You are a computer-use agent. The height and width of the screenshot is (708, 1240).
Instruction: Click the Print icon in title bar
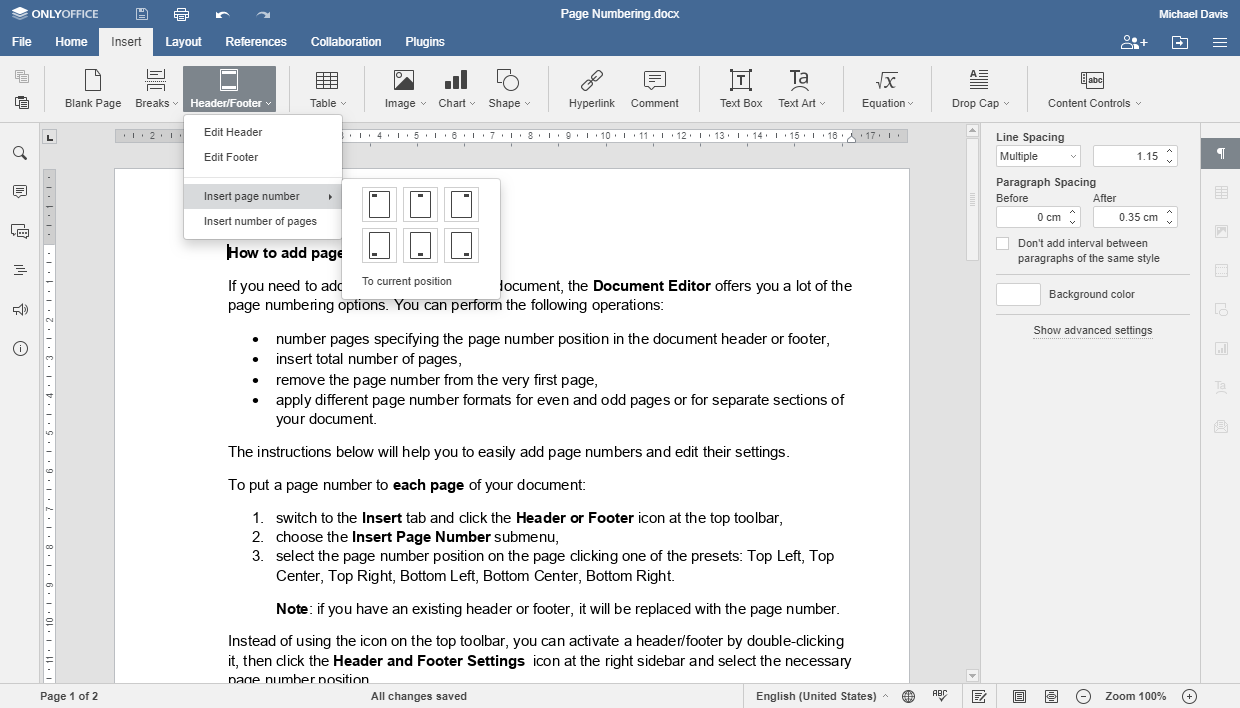click(181, 14)
